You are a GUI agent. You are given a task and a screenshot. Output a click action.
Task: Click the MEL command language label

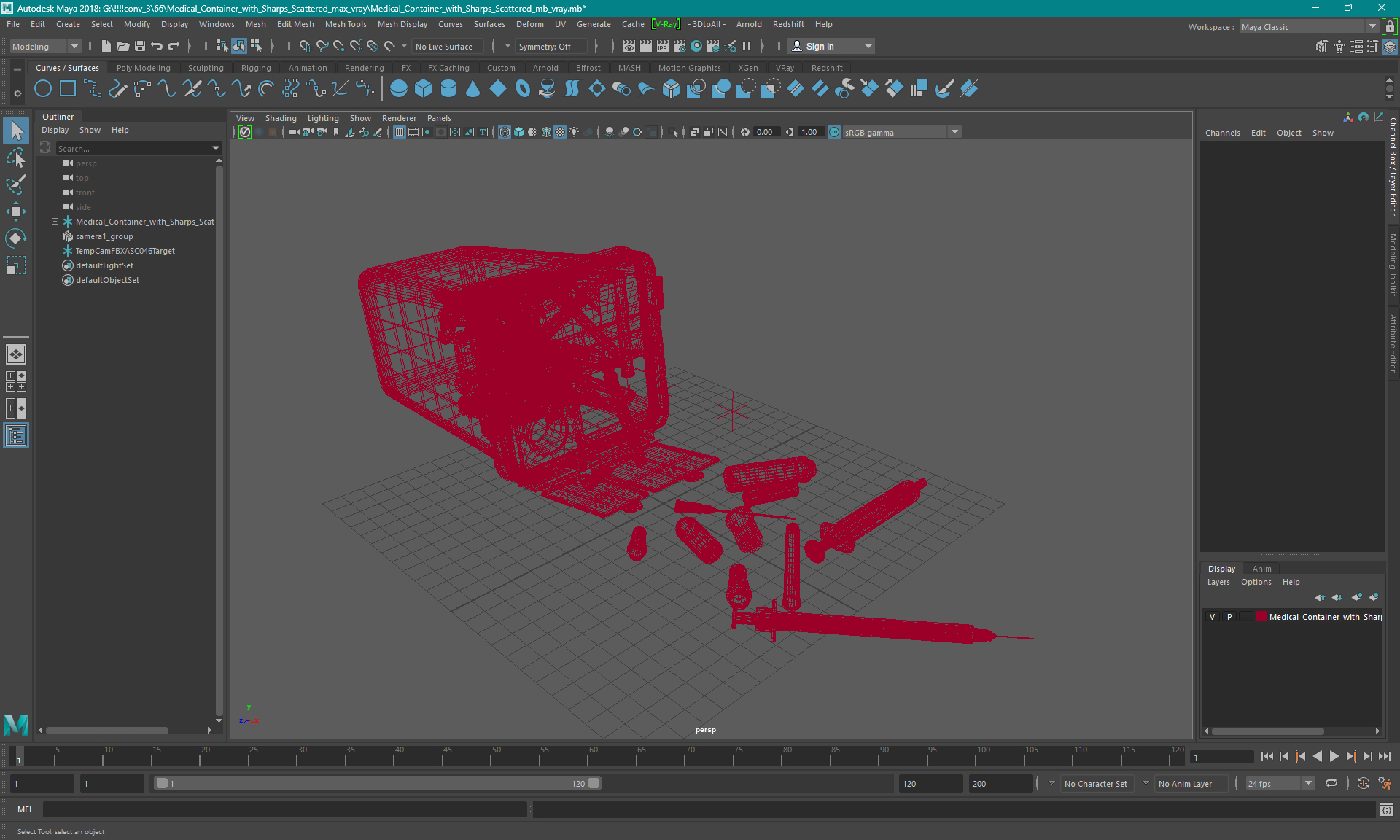pyautogui.click(x=26, y=809)
